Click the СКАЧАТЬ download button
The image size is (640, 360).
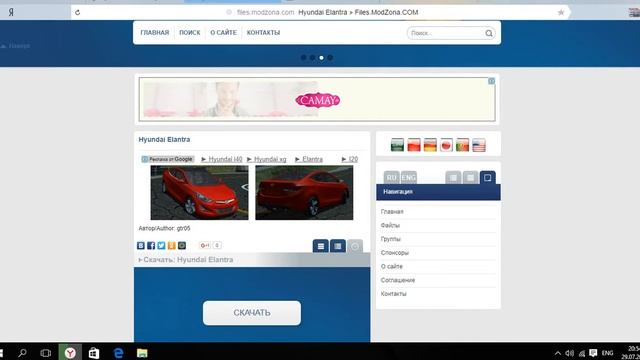point(252,313)
